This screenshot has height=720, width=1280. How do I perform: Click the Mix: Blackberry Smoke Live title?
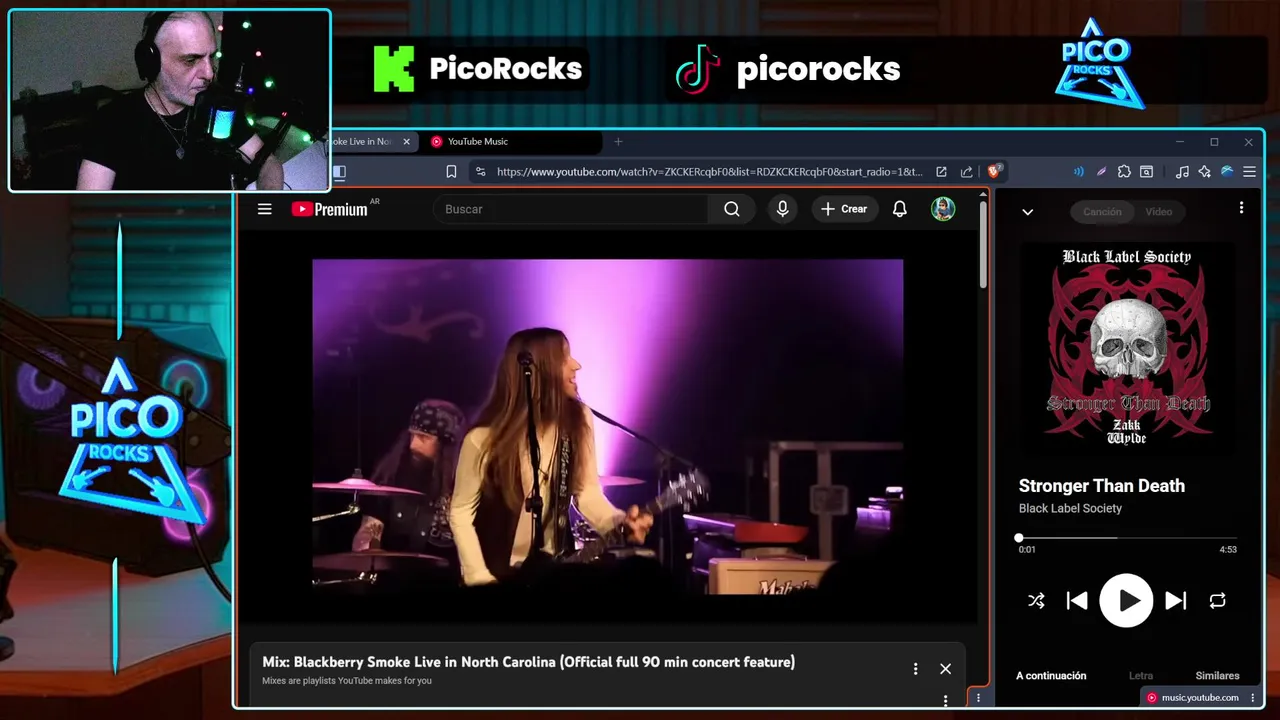pos(528,662)
